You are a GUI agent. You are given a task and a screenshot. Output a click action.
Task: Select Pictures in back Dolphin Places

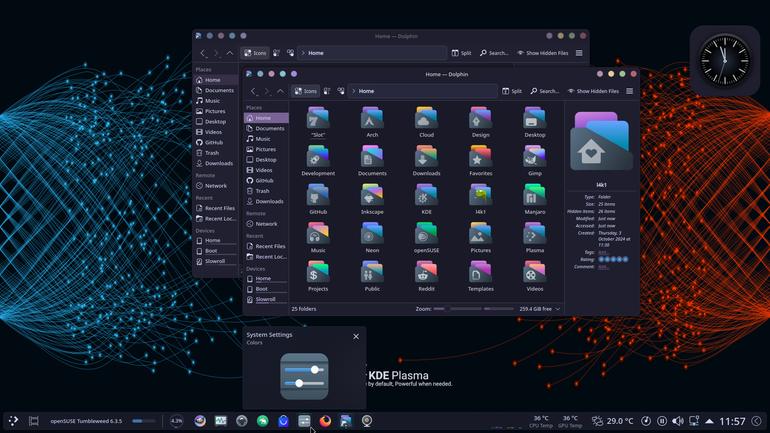tap(216, 111)
